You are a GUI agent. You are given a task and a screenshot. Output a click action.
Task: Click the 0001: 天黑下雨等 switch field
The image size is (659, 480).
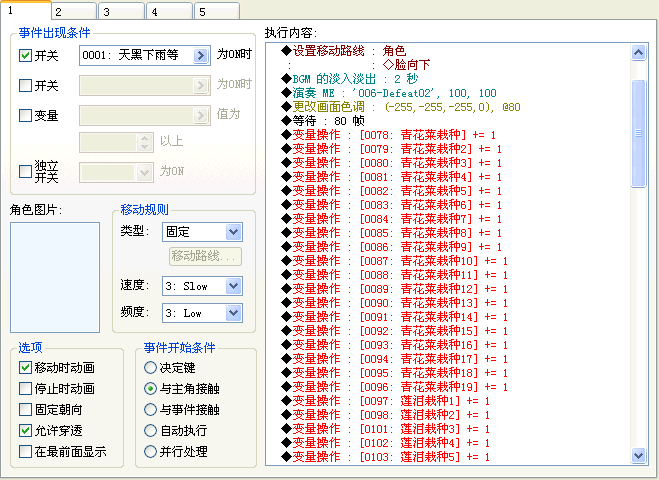tap(145, 55)
